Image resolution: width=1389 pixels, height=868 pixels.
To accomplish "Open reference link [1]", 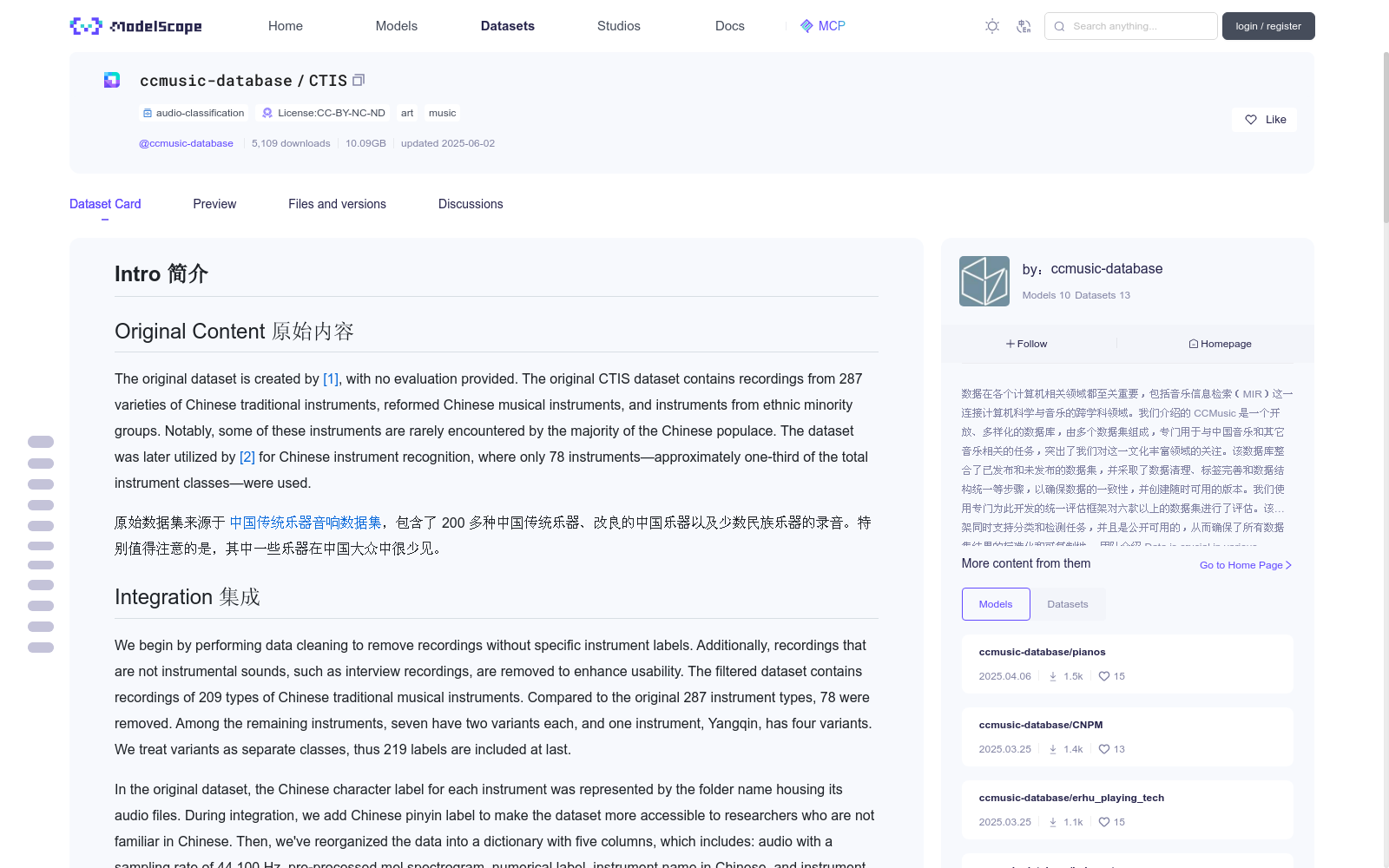I will point(331,378).
